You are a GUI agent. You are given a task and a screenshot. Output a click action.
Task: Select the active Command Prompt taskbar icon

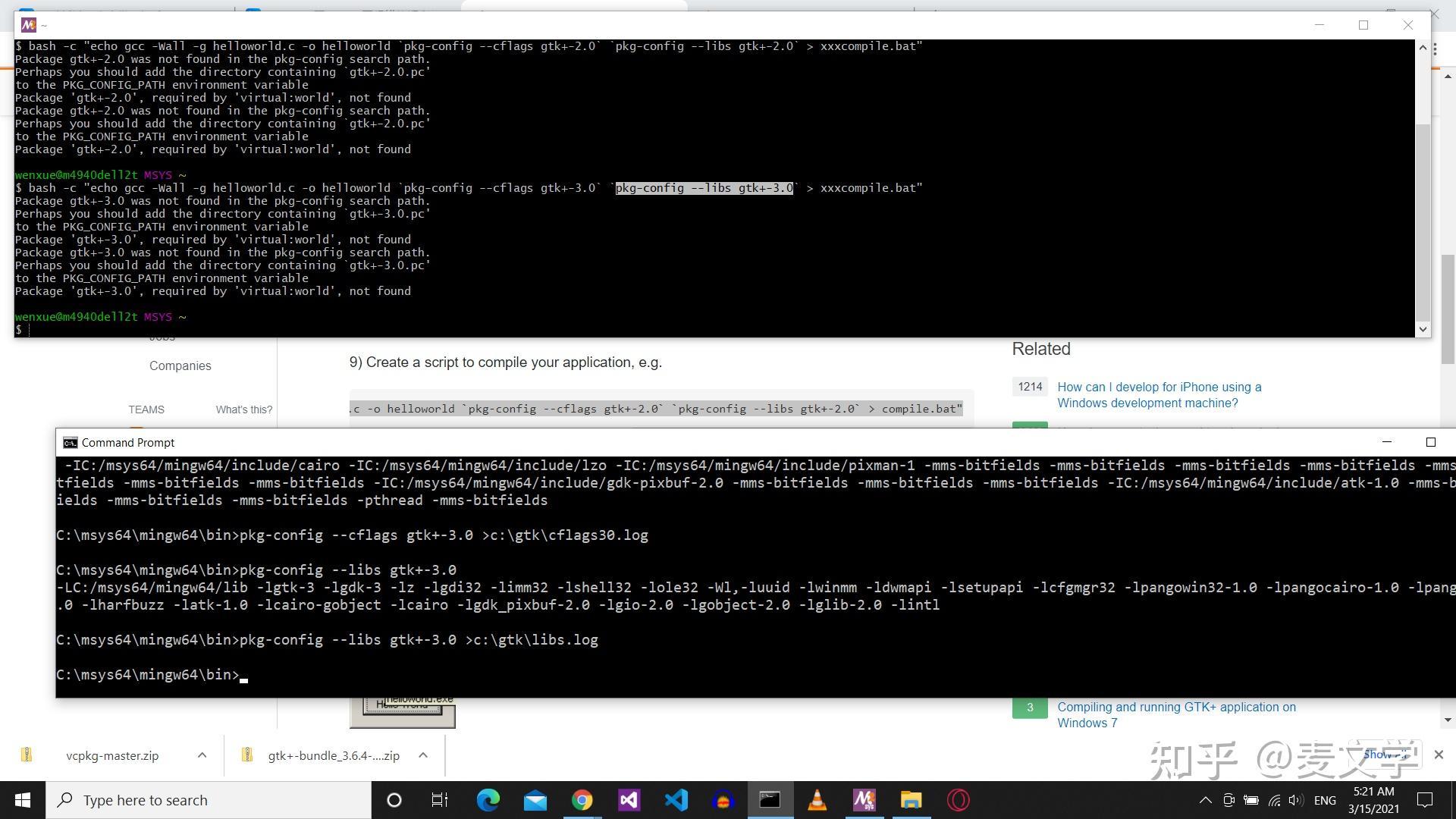point(770,799)
